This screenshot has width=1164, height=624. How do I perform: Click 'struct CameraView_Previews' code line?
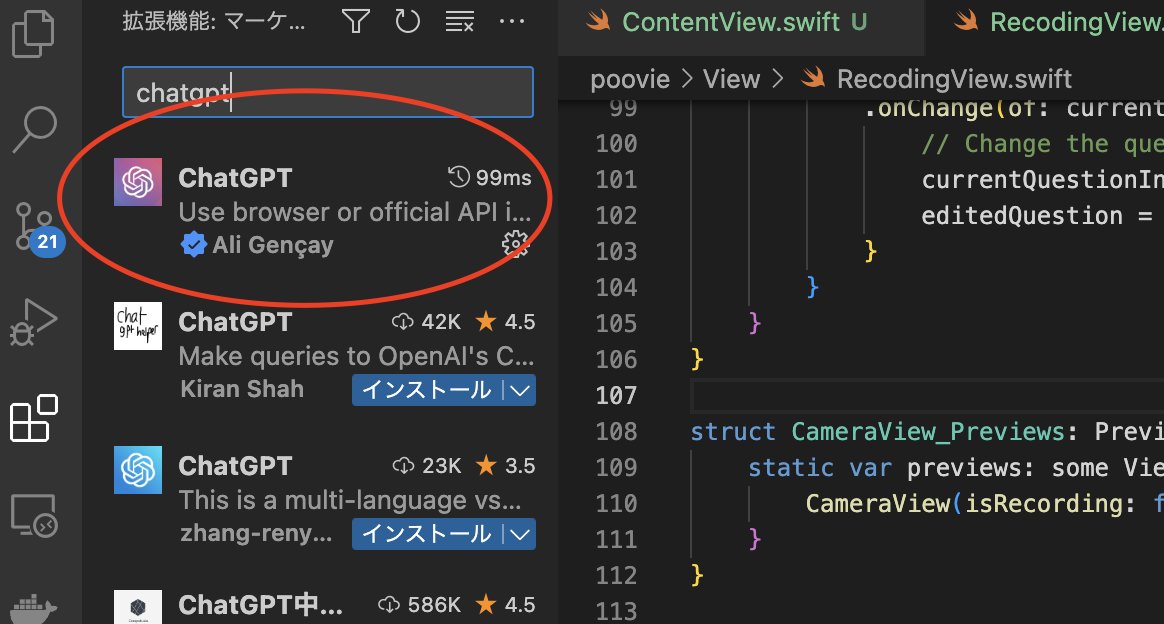(926, 431)
